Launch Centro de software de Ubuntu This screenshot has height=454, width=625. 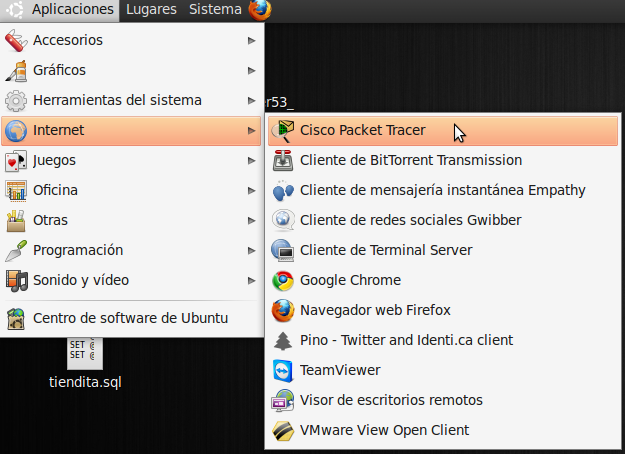[x=131, y=318]
